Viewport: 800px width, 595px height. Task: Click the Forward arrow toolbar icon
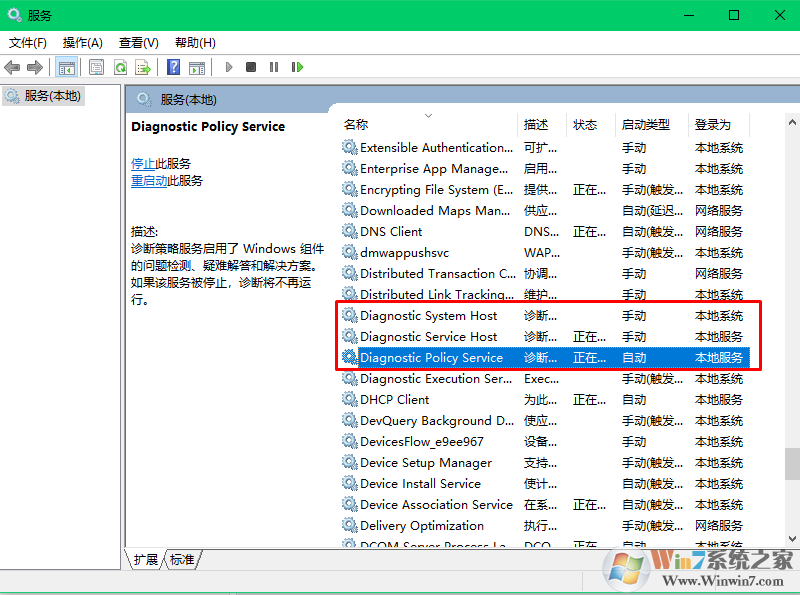35,67
